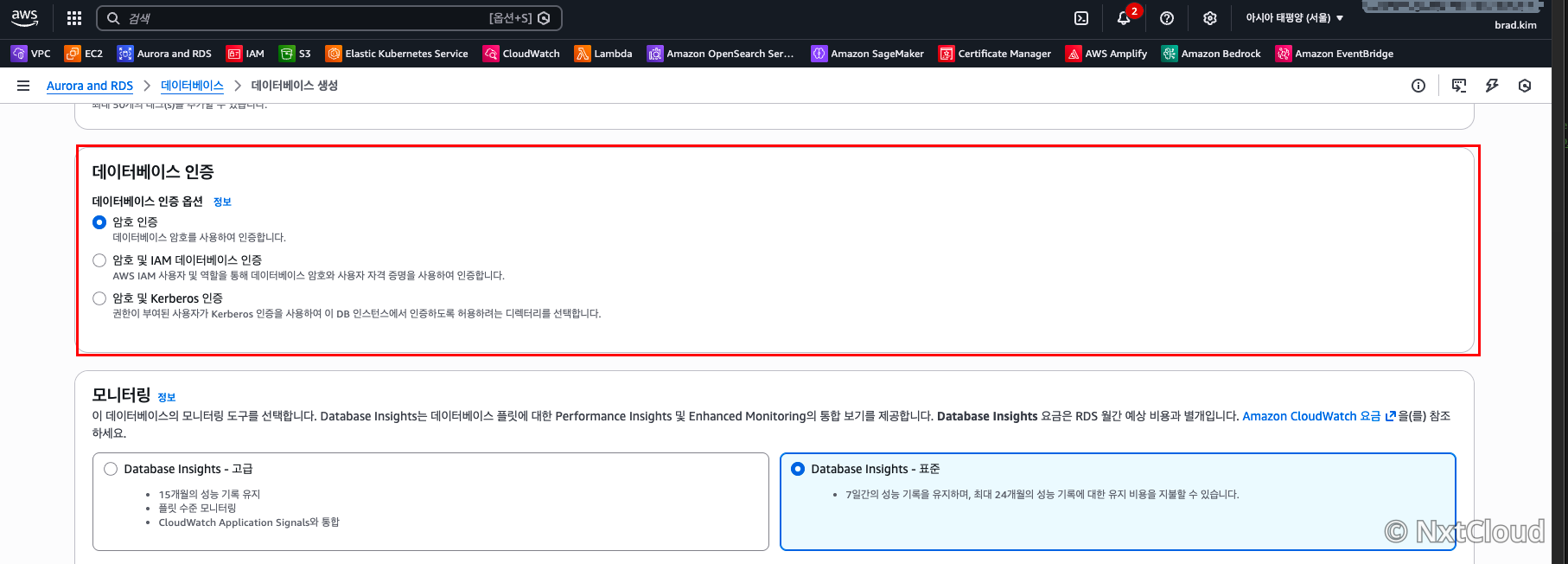Open Amazon Bedrock shortcut
The image size is (1568, 564).
[x=1211, y=54]
